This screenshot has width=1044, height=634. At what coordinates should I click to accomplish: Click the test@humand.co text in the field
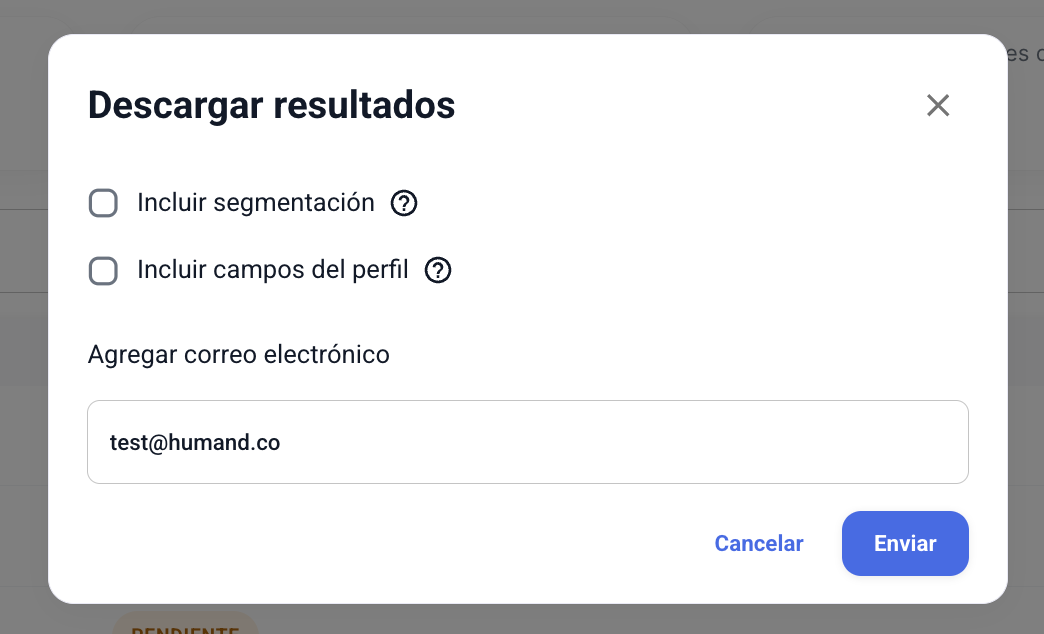pos(195,442)
